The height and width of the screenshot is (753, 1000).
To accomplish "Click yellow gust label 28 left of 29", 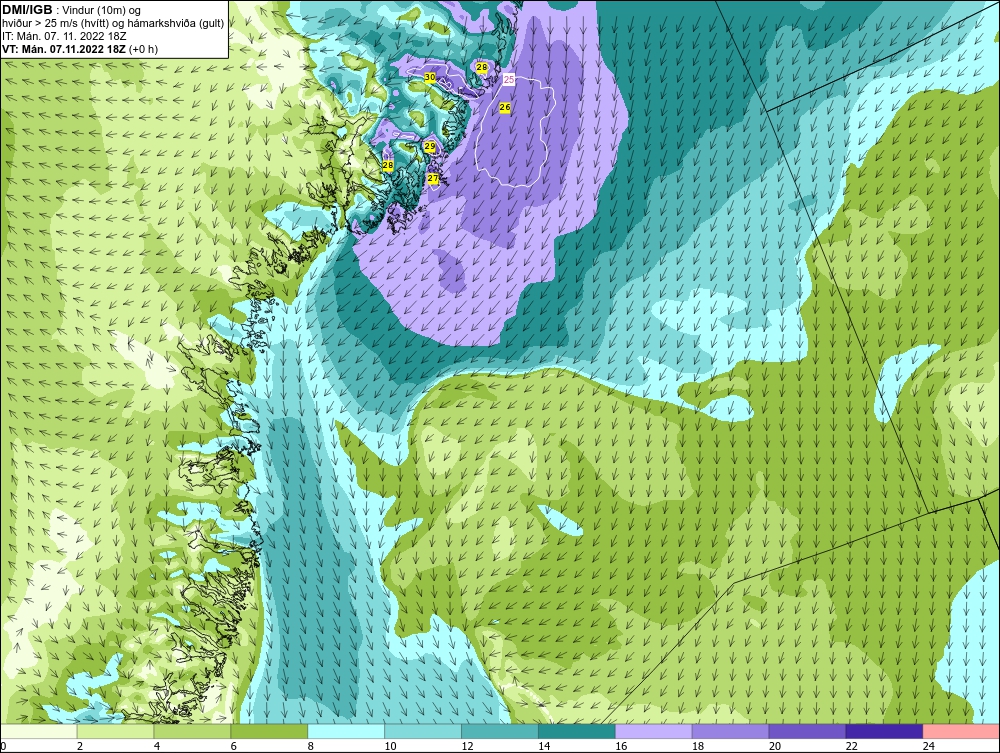I will tap(388, 165).
